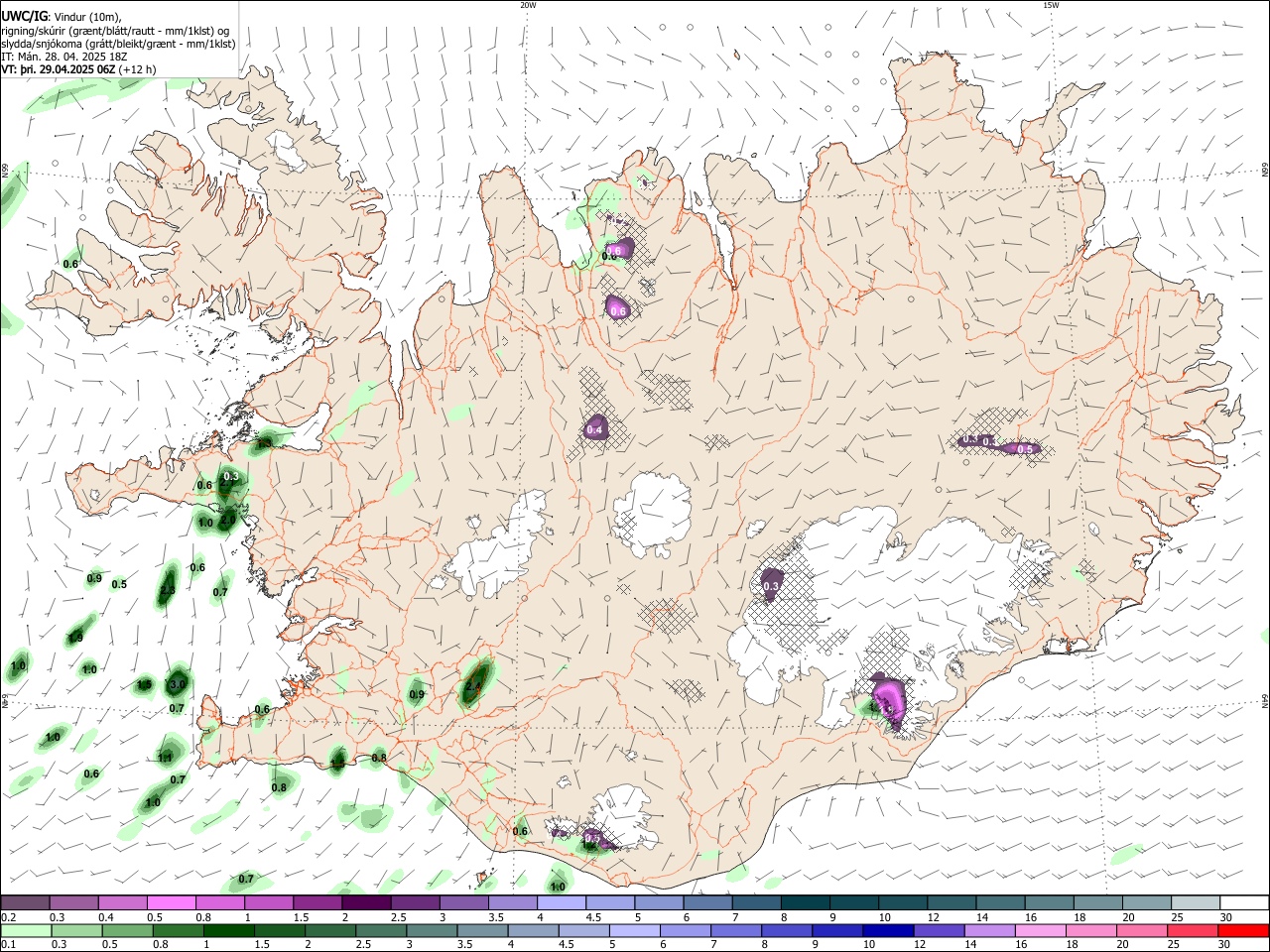This screenshot has width=1270, height=952.
Task: Click the round white Hofsjökull glacier in central Iceland
Action: pyautogui.click(x=652, y=514)
